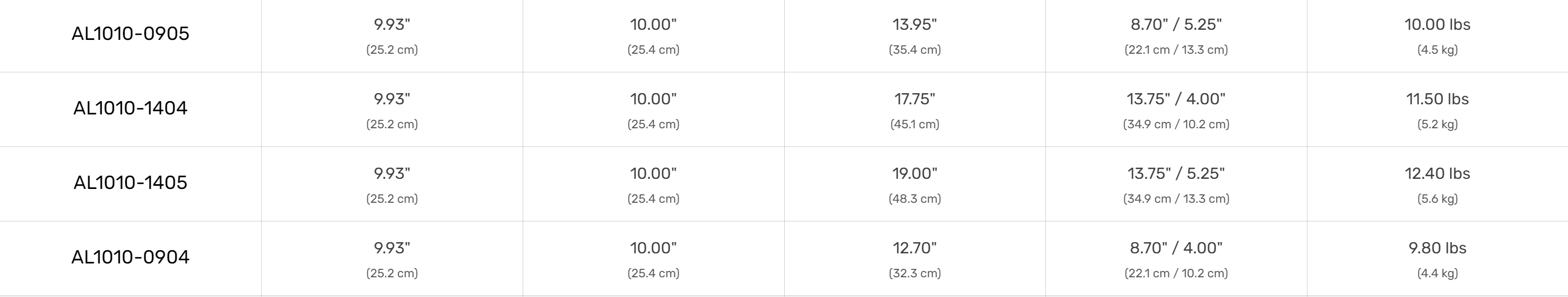This screenshot has width=1568, height=297.
Task: Select the 12.70" measurement cell
Action: point(914,249)
